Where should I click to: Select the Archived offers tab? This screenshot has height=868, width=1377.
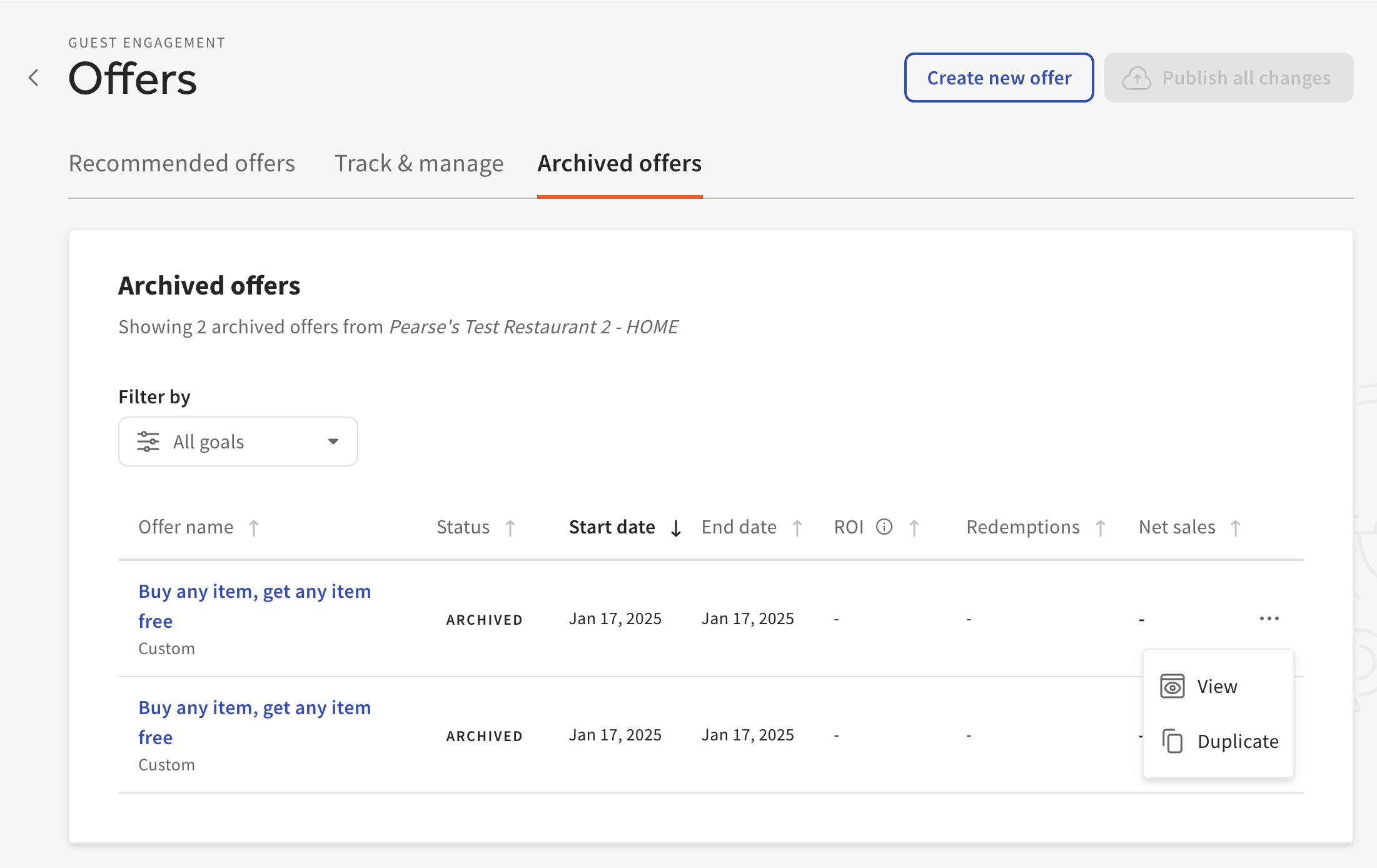tap(619, 163)
